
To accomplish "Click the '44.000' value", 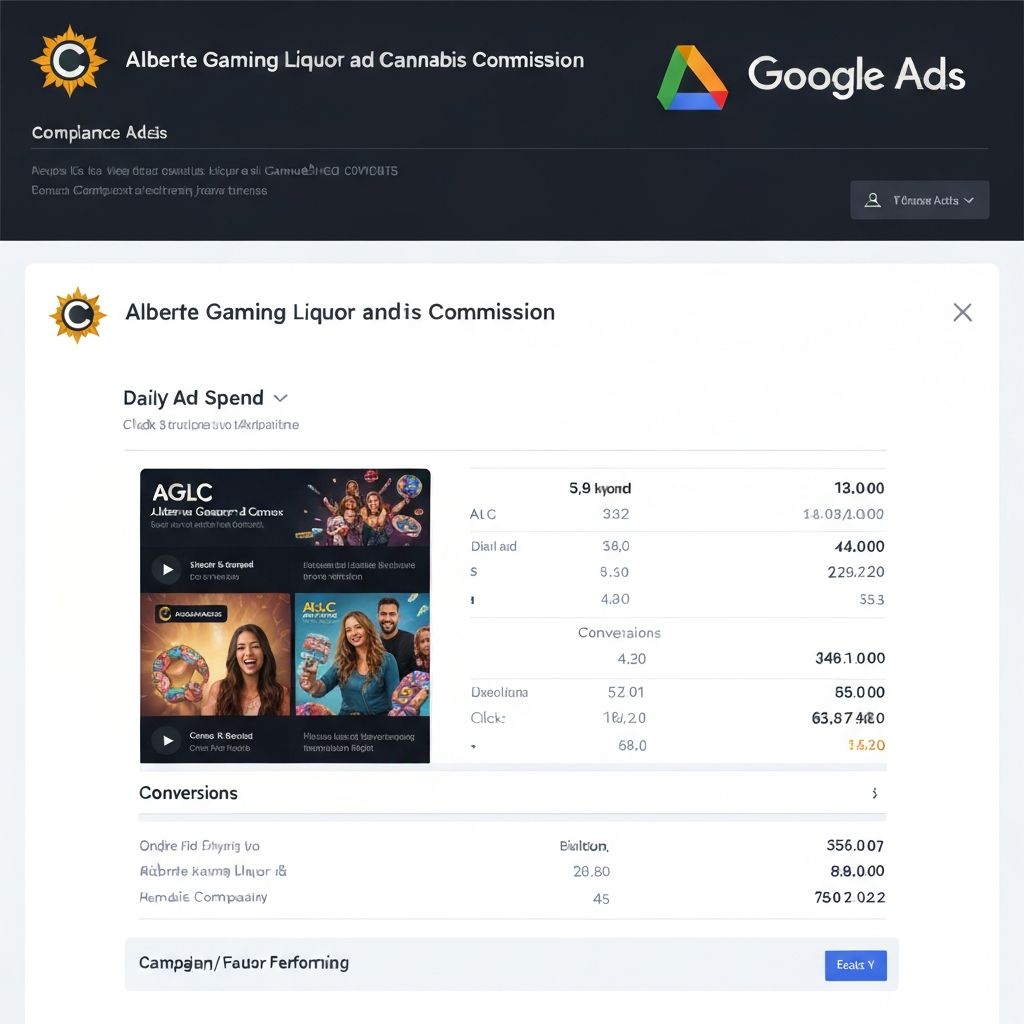I will (859, 546).
